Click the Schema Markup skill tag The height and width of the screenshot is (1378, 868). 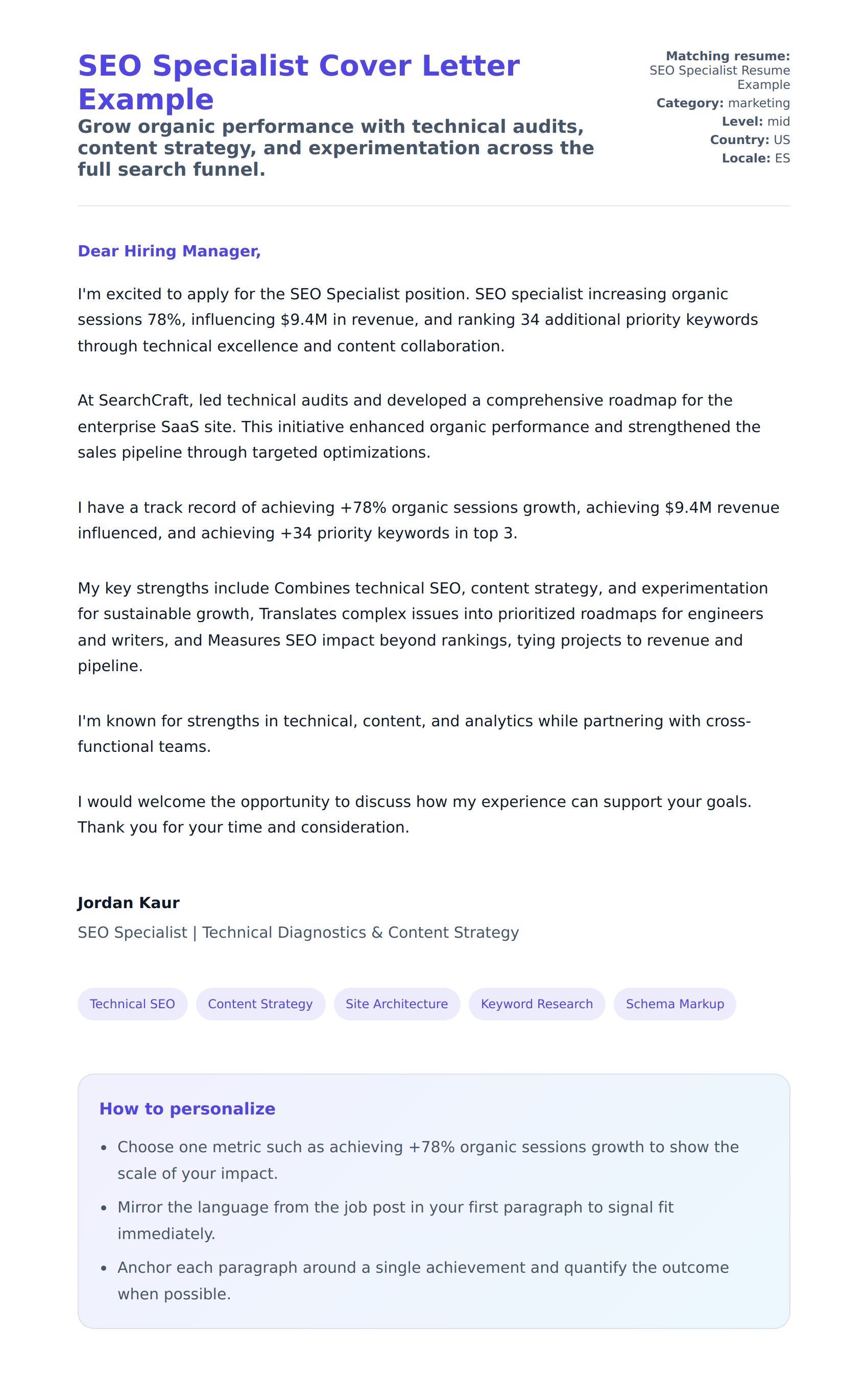pyautogui.click(x=674, y=1004)
